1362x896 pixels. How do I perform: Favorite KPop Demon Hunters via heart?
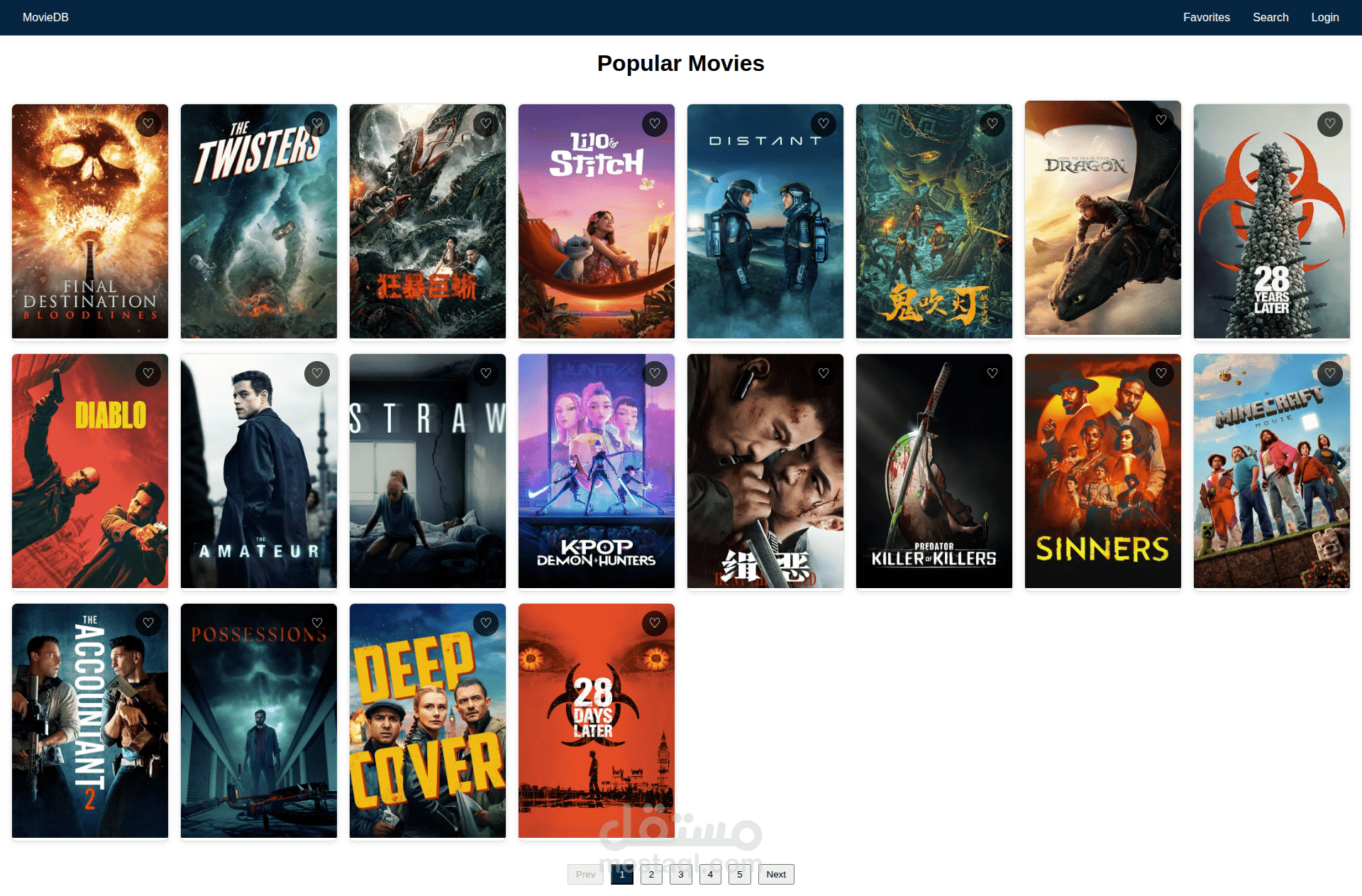pos(655,374)
